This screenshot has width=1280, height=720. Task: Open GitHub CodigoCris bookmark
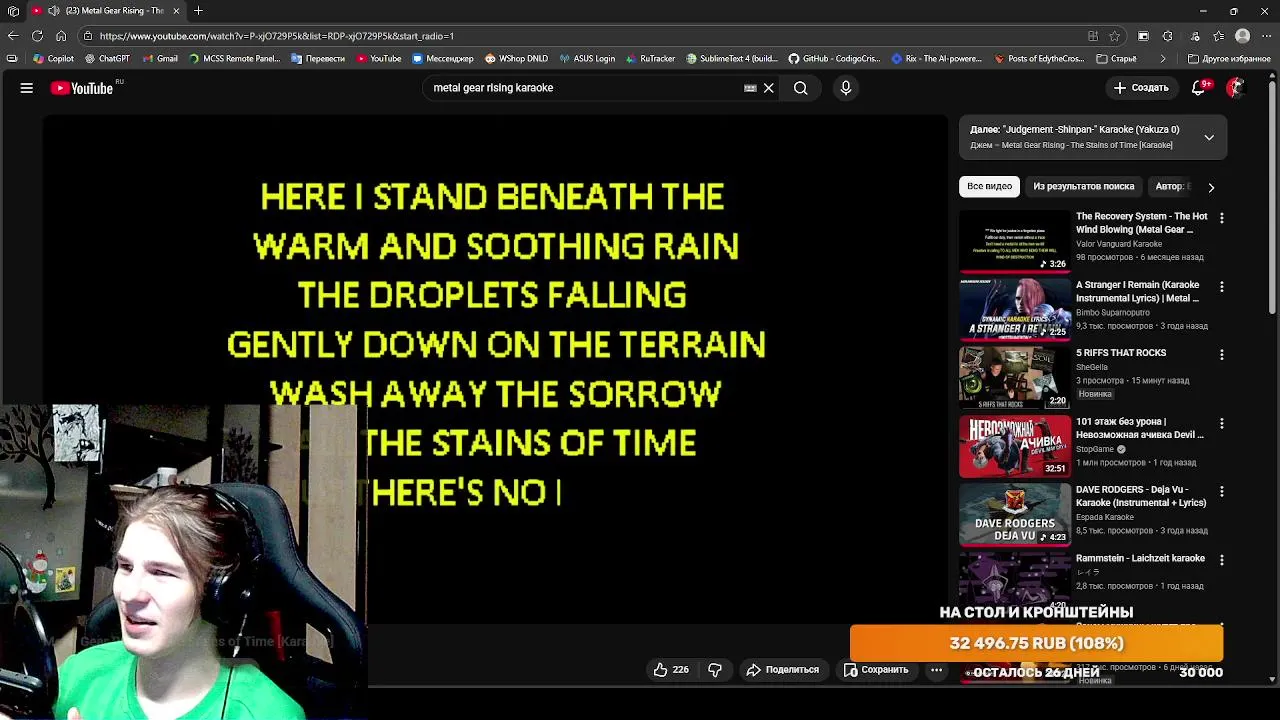click(834, 59)
